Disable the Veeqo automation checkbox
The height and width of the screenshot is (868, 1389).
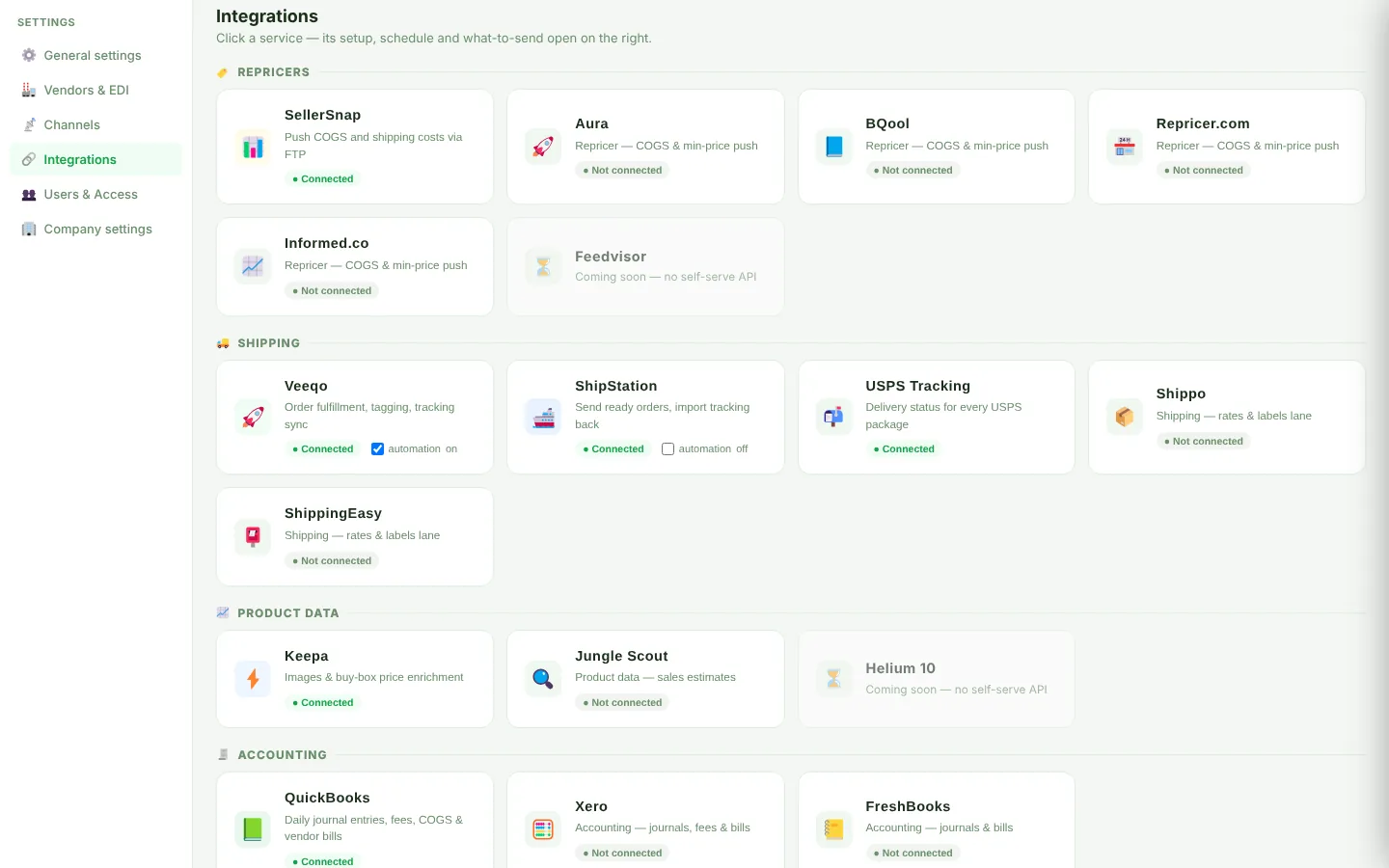(x=377, y=448)
